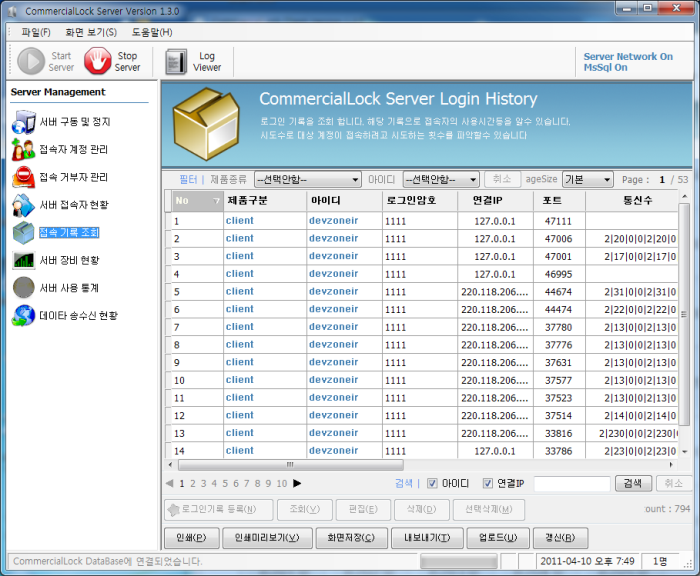Click the 화면저장(C) button
This screenshot has width=700, height=576.
(x=351, y=538)
